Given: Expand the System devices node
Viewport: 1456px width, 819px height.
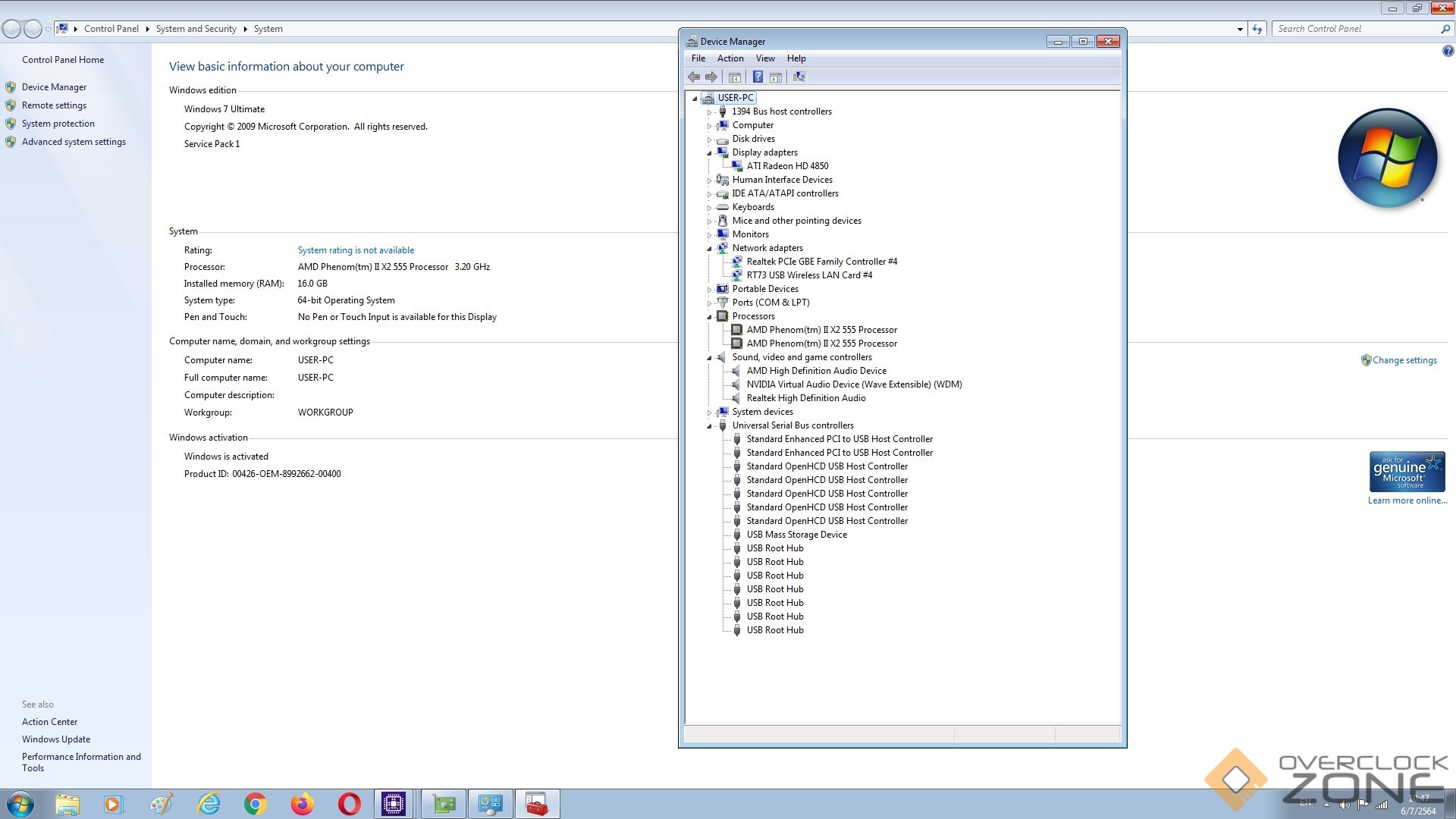Looking at the screenshot, I should tap(710, 413).
